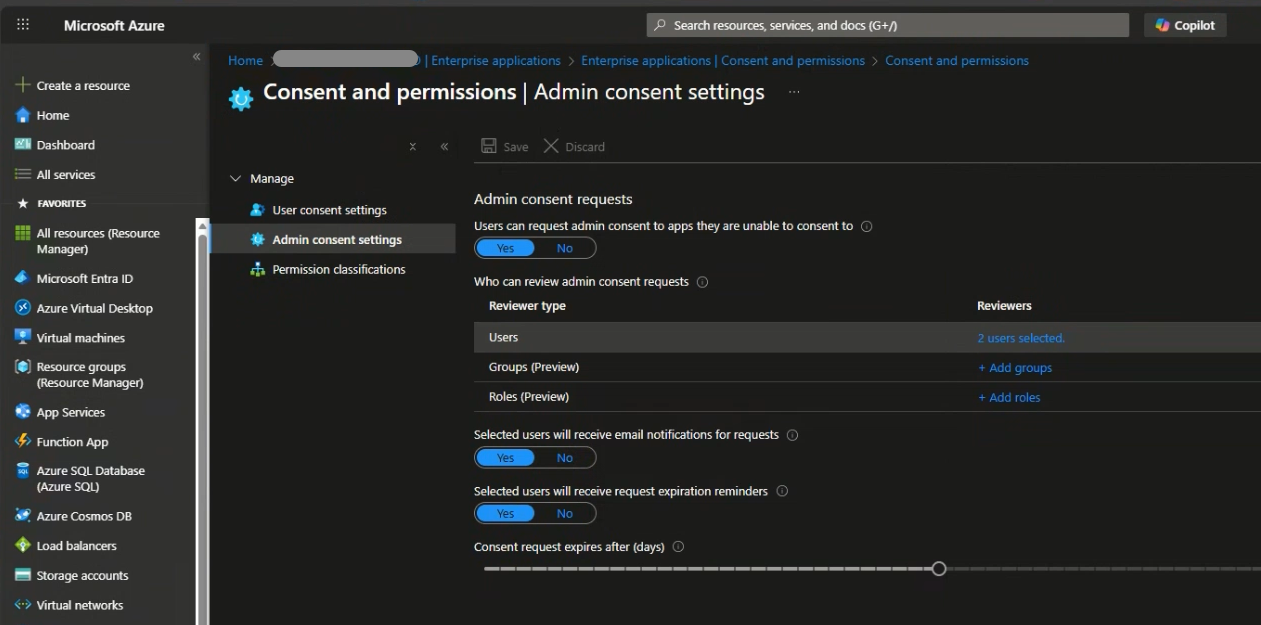Click the Discard X in toolbar

(551, 146)
